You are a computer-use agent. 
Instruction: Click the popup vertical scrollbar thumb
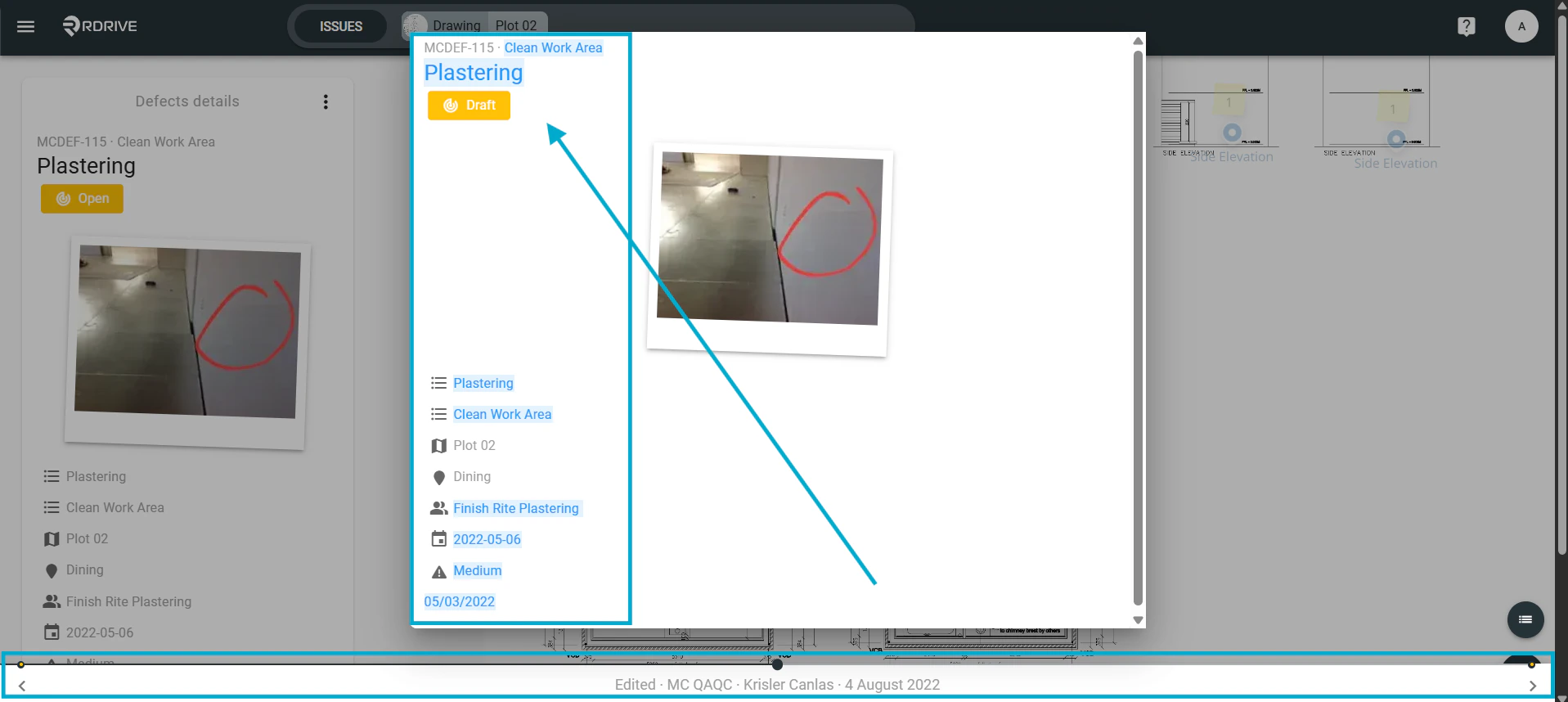(1138, 327)
